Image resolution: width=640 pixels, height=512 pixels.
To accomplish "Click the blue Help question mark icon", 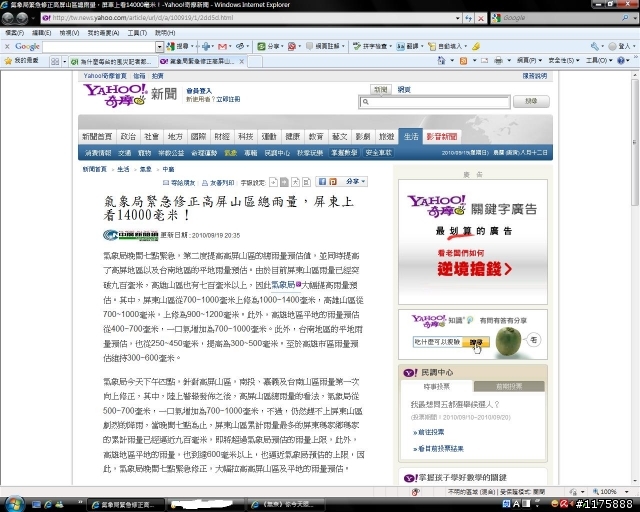I will 621,60.
